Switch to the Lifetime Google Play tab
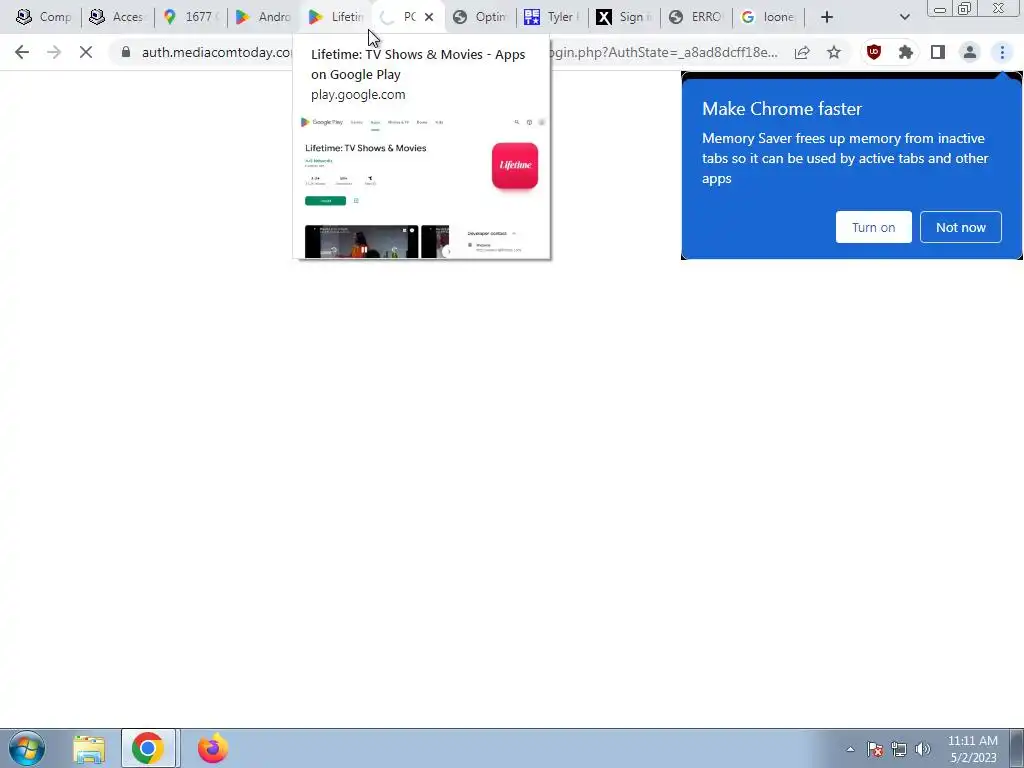The height and width of the screenshot is (768, 1024). pos(336,17)
